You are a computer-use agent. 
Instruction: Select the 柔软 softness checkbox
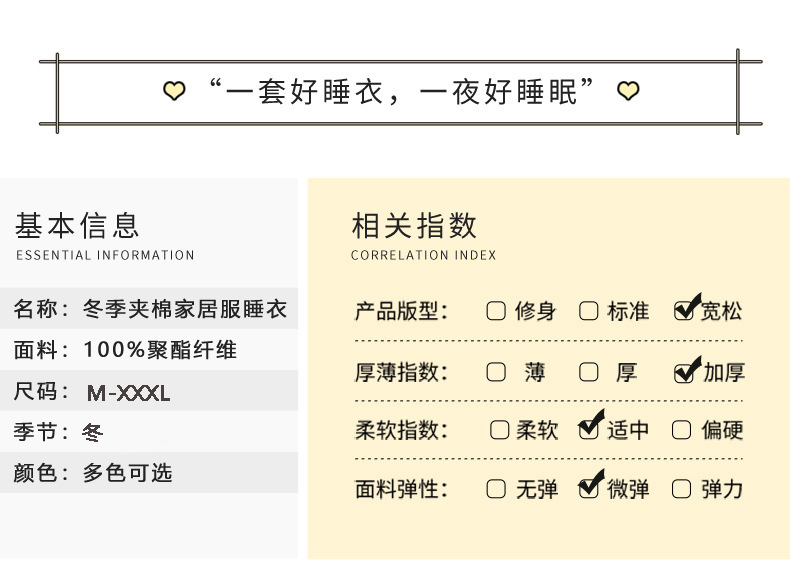pos(500,431)
